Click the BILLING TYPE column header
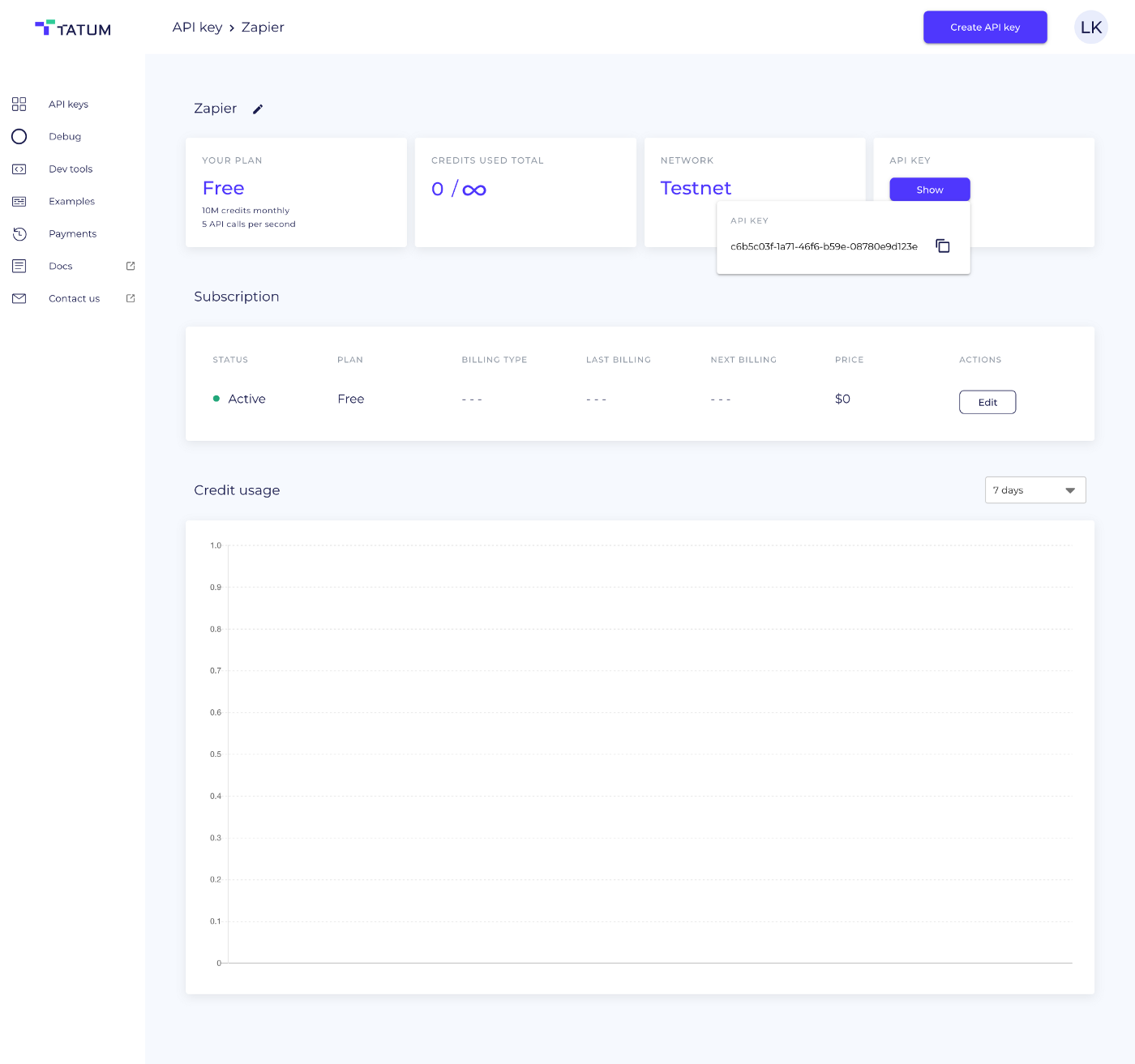Viewport: 1135px width, 1064px height. [495, 360]
